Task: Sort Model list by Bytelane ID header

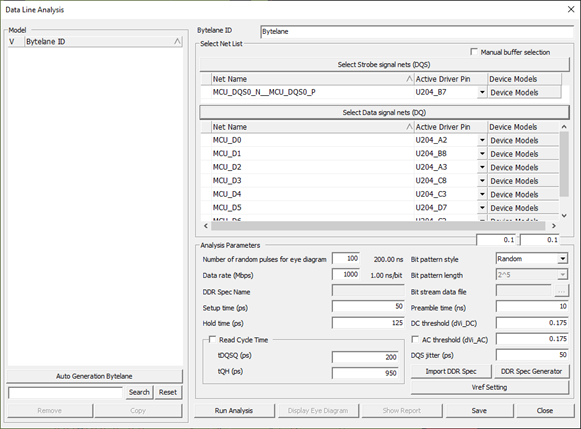Action: click(103, 41)
